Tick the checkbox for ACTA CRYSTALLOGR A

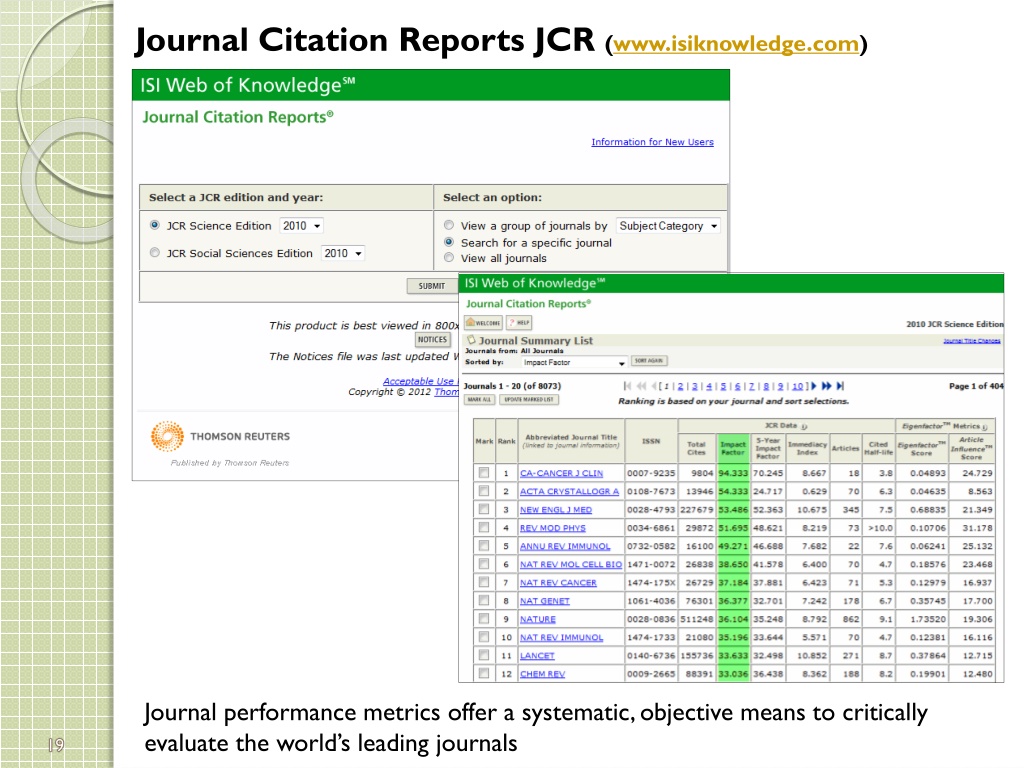click(484, 490)
